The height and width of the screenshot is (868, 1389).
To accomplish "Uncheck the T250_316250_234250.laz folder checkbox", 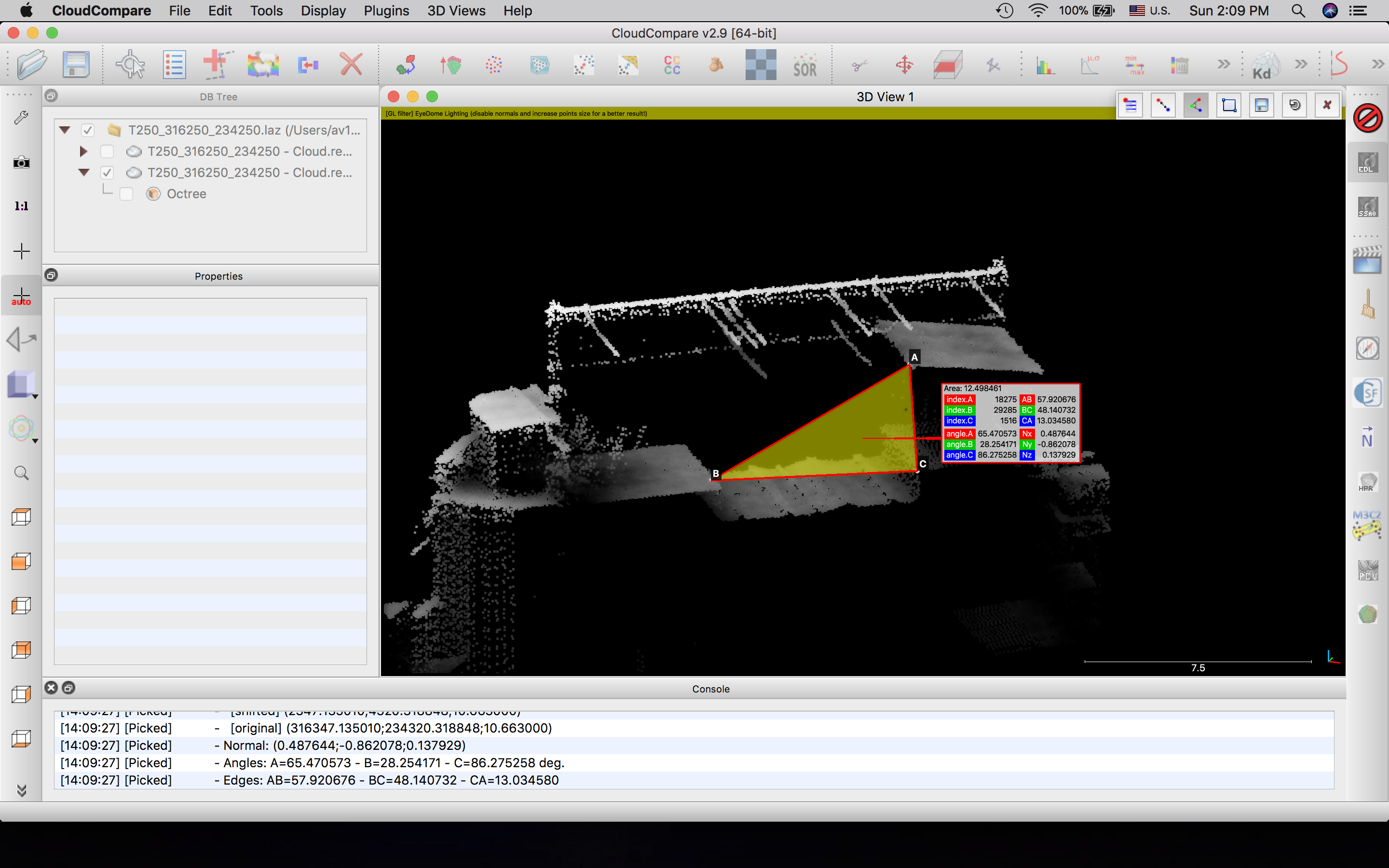I will point(87,130).
